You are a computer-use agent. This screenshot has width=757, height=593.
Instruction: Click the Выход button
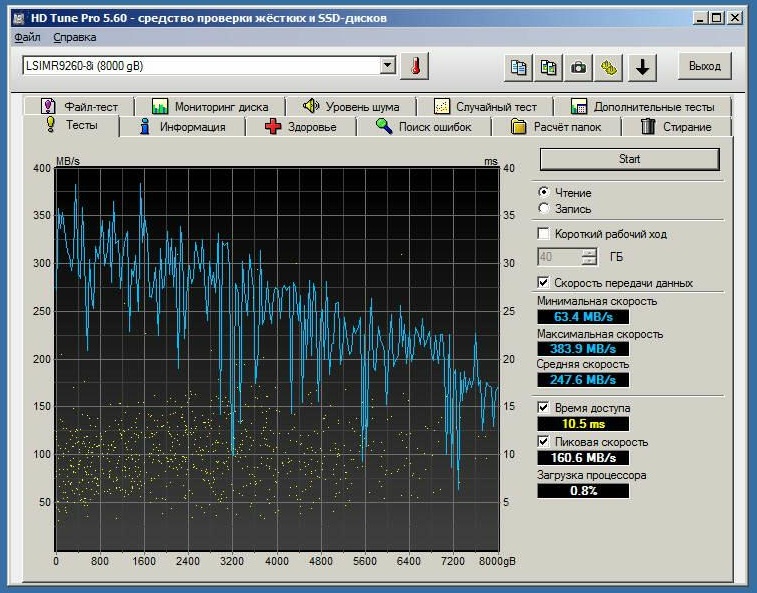(x=704, y=67)
